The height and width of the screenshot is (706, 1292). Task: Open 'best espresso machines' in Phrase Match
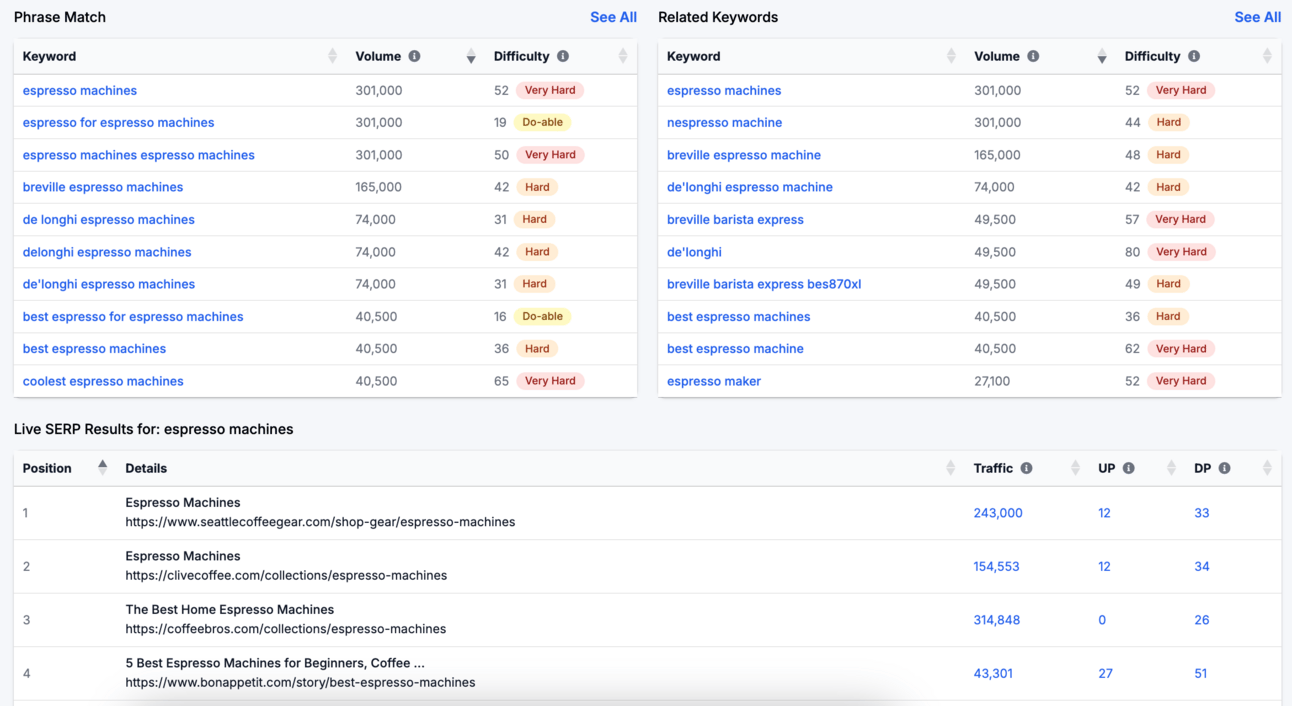pos(94,349)
